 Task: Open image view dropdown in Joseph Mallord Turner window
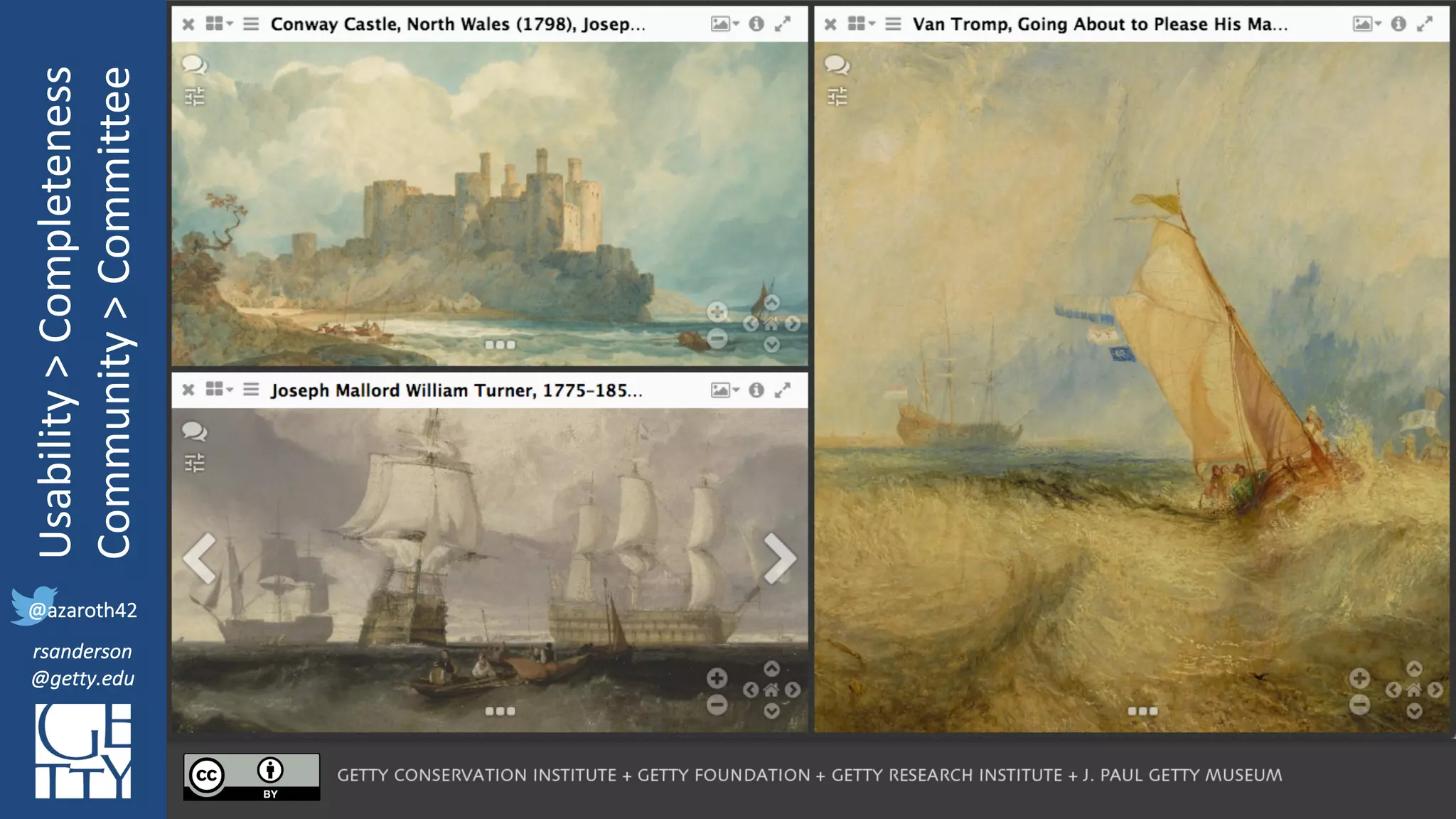[725, 390]
